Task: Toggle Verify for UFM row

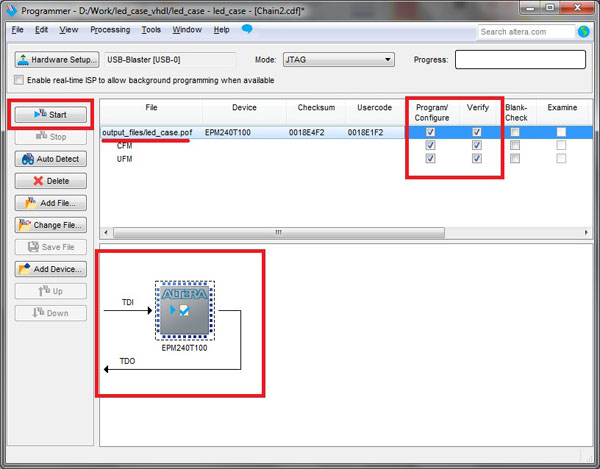Action: coord(477,158)
